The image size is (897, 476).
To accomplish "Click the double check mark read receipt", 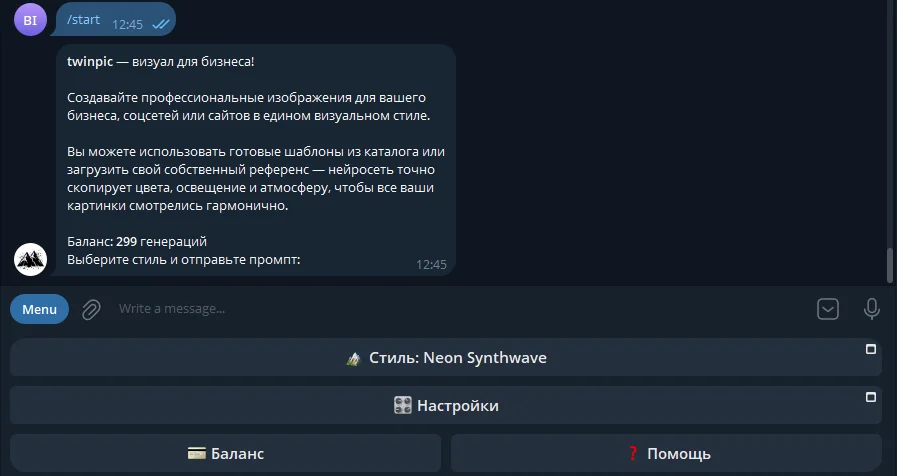I will (x=161, y=24).
